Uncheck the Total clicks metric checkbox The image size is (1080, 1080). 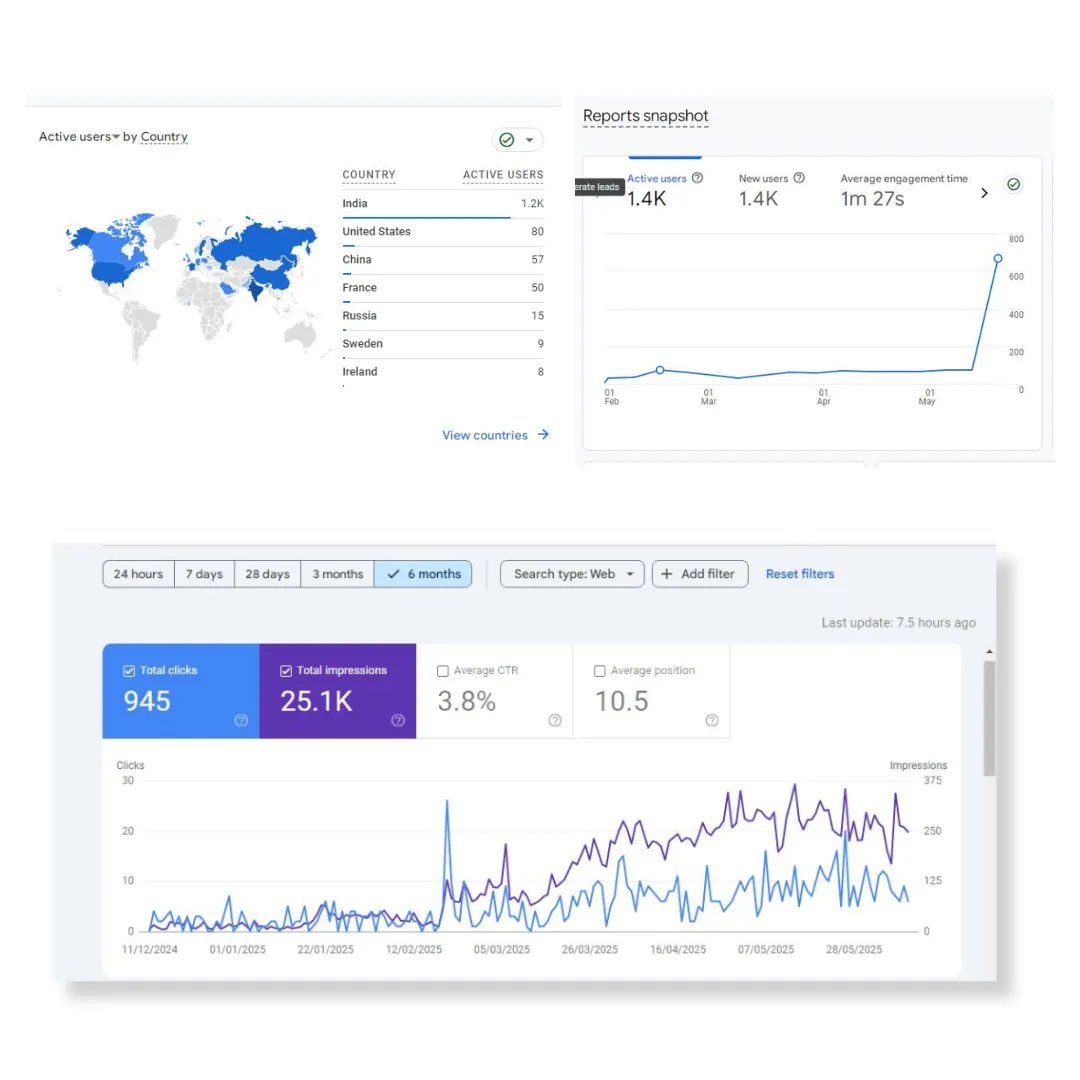click(x=128, y=670)
